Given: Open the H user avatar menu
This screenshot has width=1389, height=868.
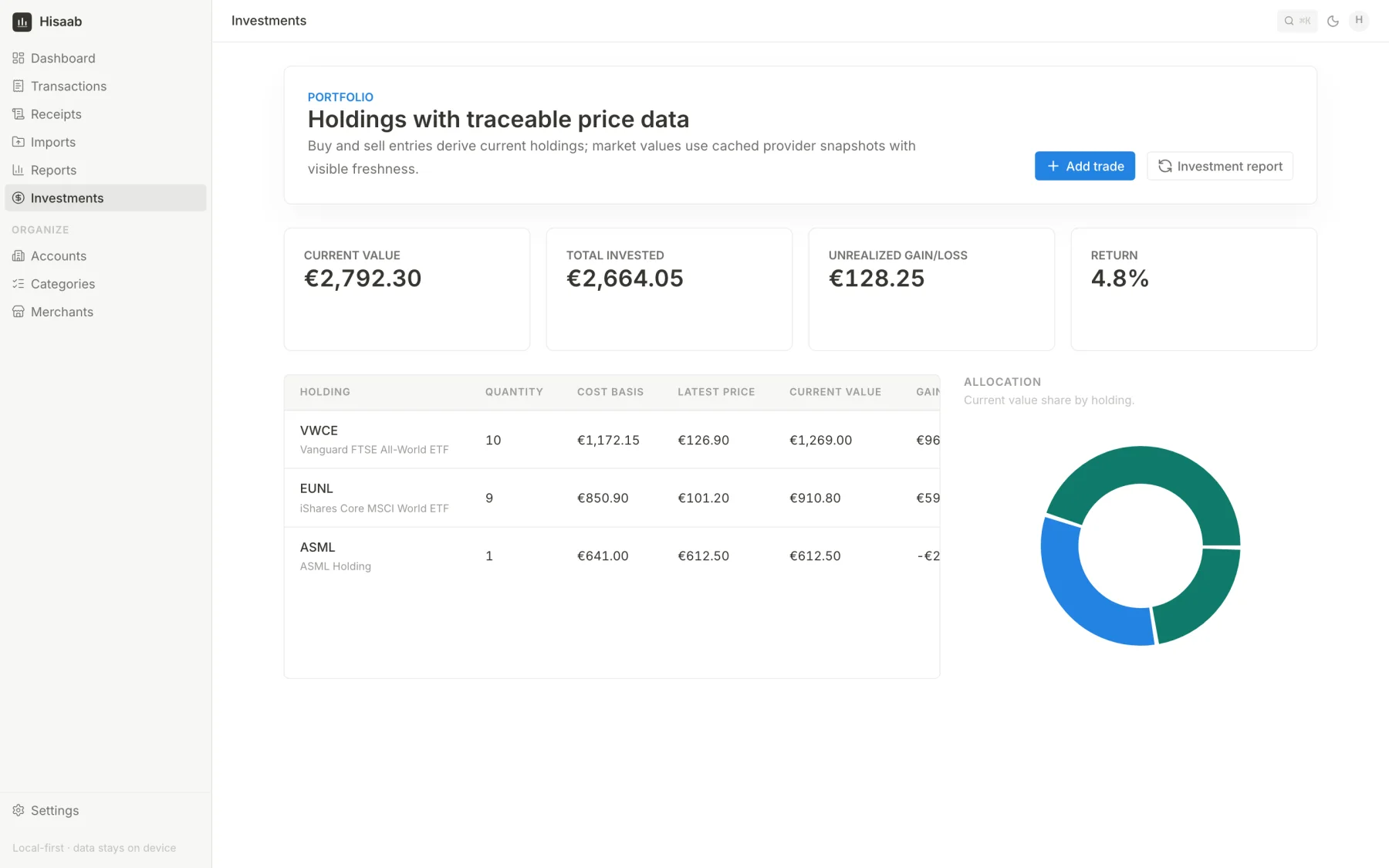Looking at the screenshot, I should click(x=1359, y=21).
